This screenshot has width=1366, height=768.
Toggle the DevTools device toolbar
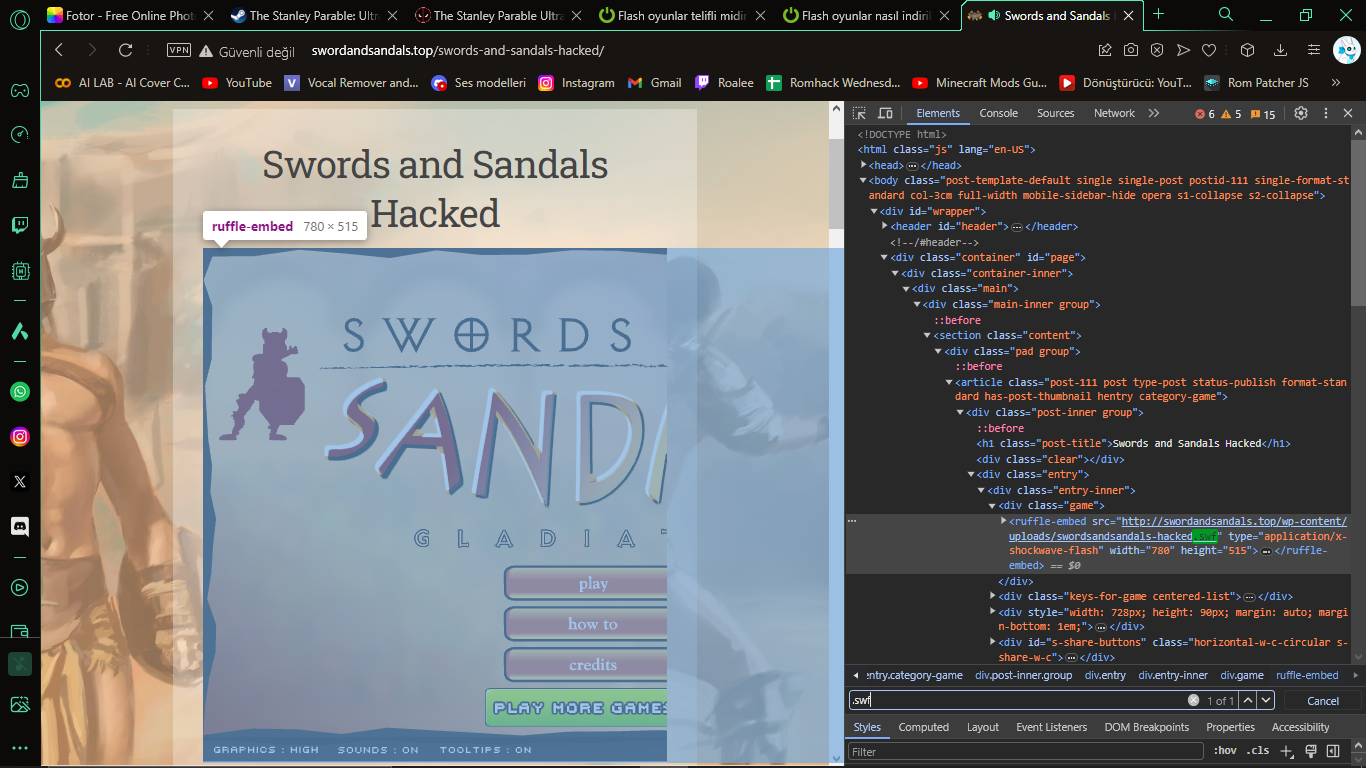pos(885,113)
